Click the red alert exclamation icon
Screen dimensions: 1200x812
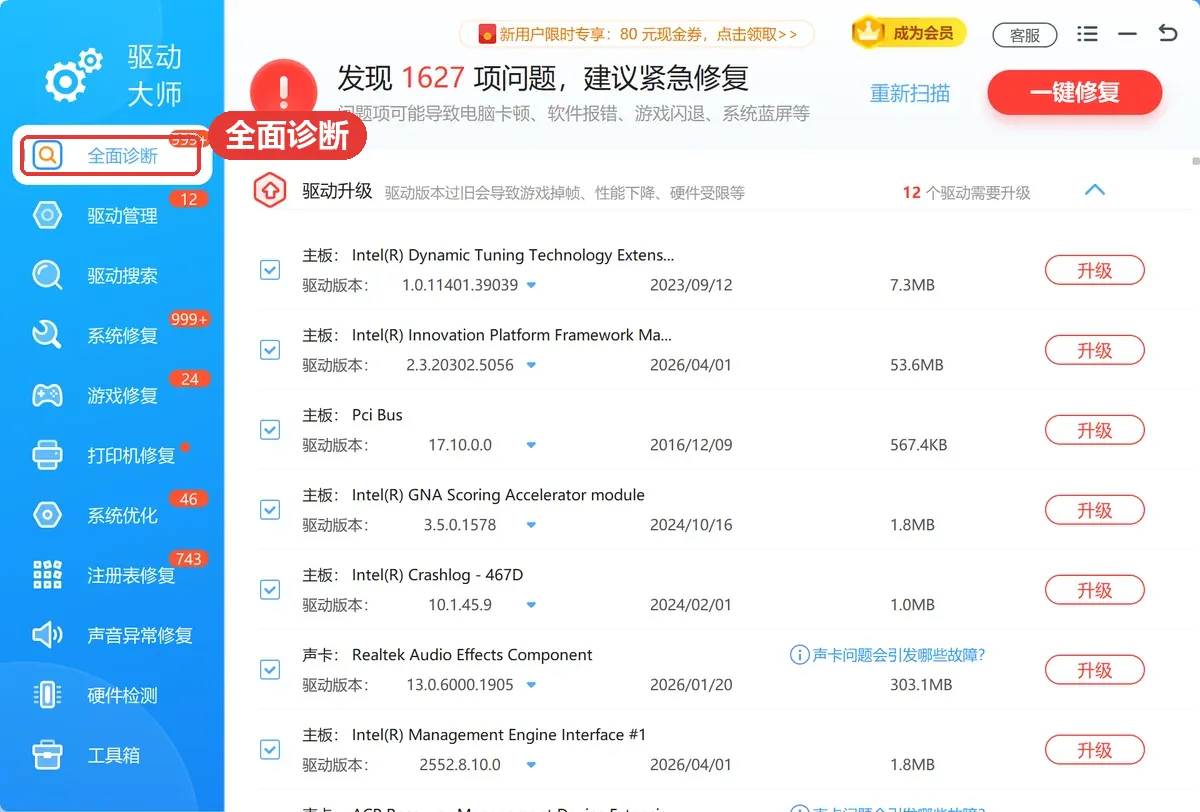[284, 94]
